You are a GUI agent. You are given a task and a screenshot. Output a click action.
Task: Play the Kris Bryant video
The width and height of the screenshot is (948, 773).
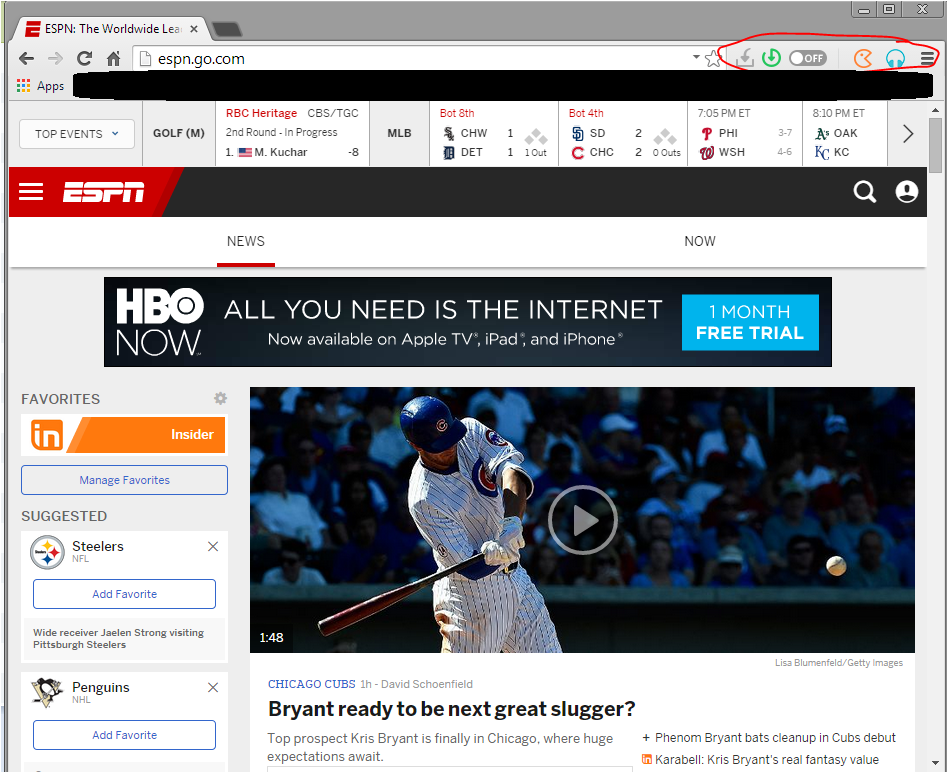pyautogui.click(x=582, y=520)
